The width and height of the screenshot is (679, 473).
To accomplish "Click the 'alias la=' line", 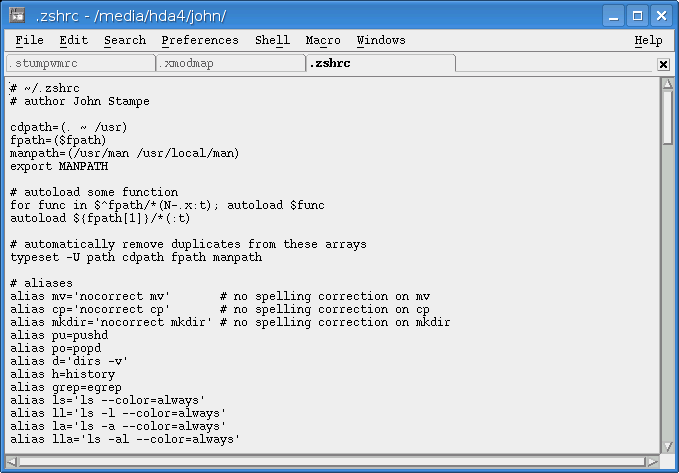I will pyautogui.click(x=118, y=426).
